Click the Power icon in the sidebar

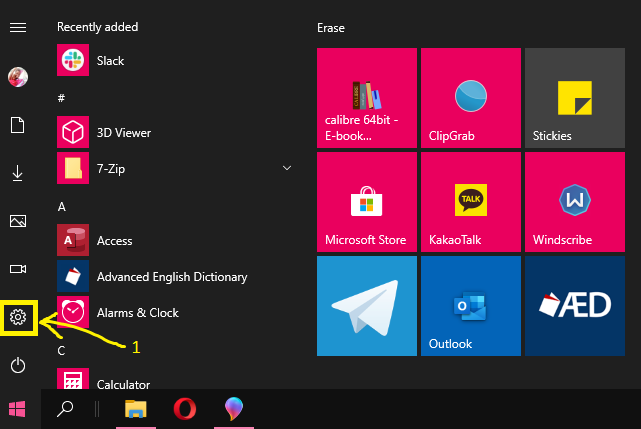pyautogui.click(x=18, y=365)
